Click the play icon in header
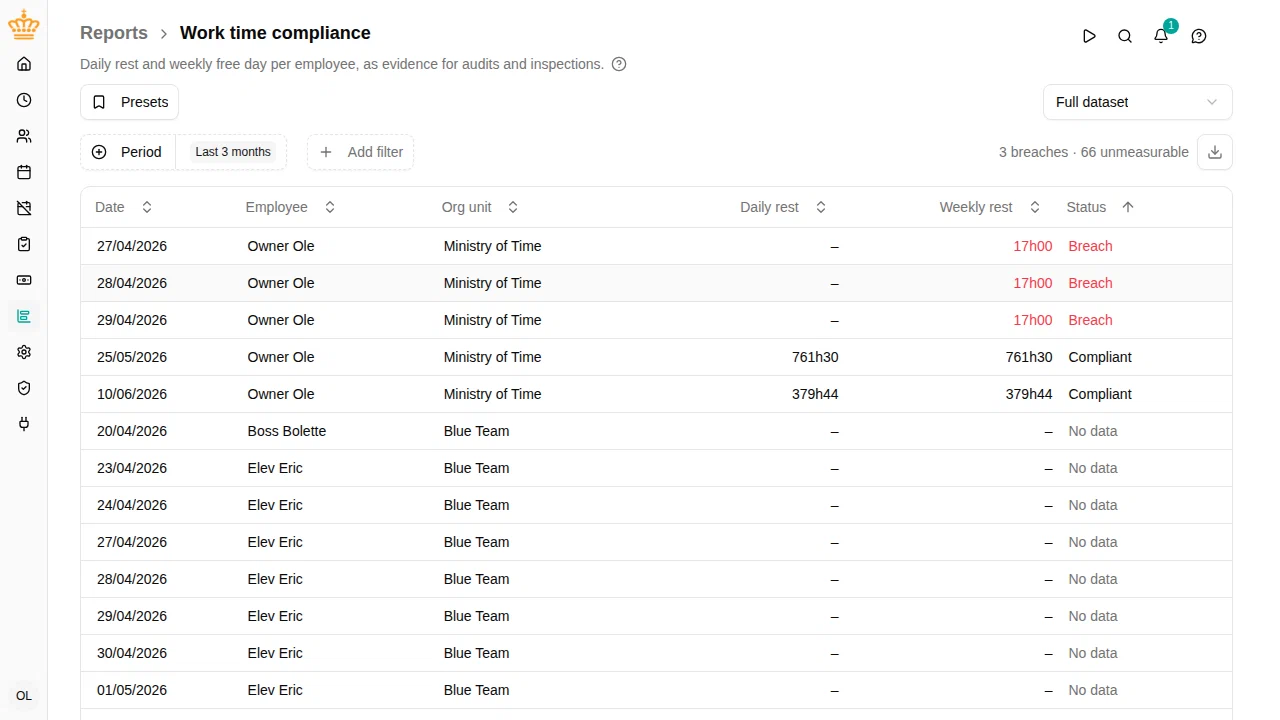Screen dimensions: 1280x720 (1089, 36)
